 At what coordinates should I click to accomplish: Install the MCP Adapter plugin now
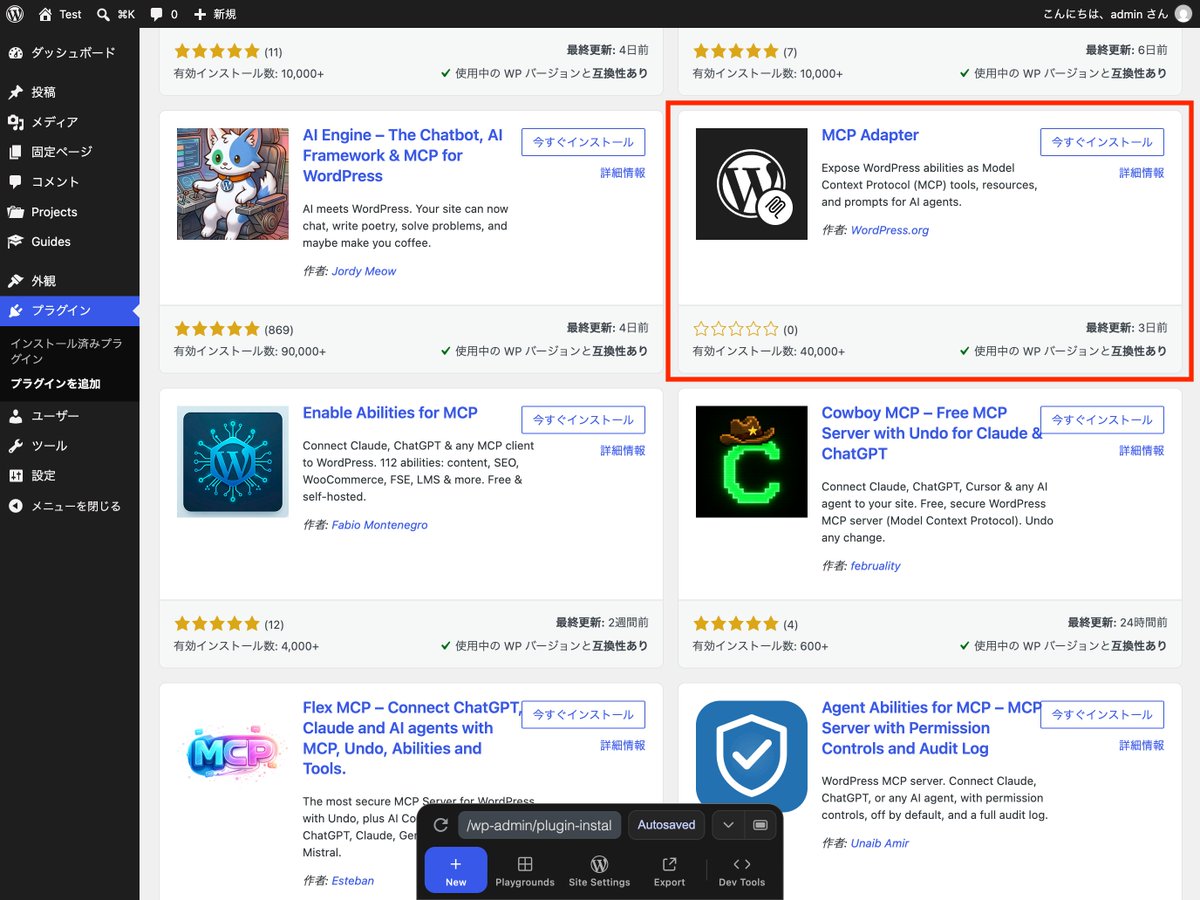pos(1102,142)
